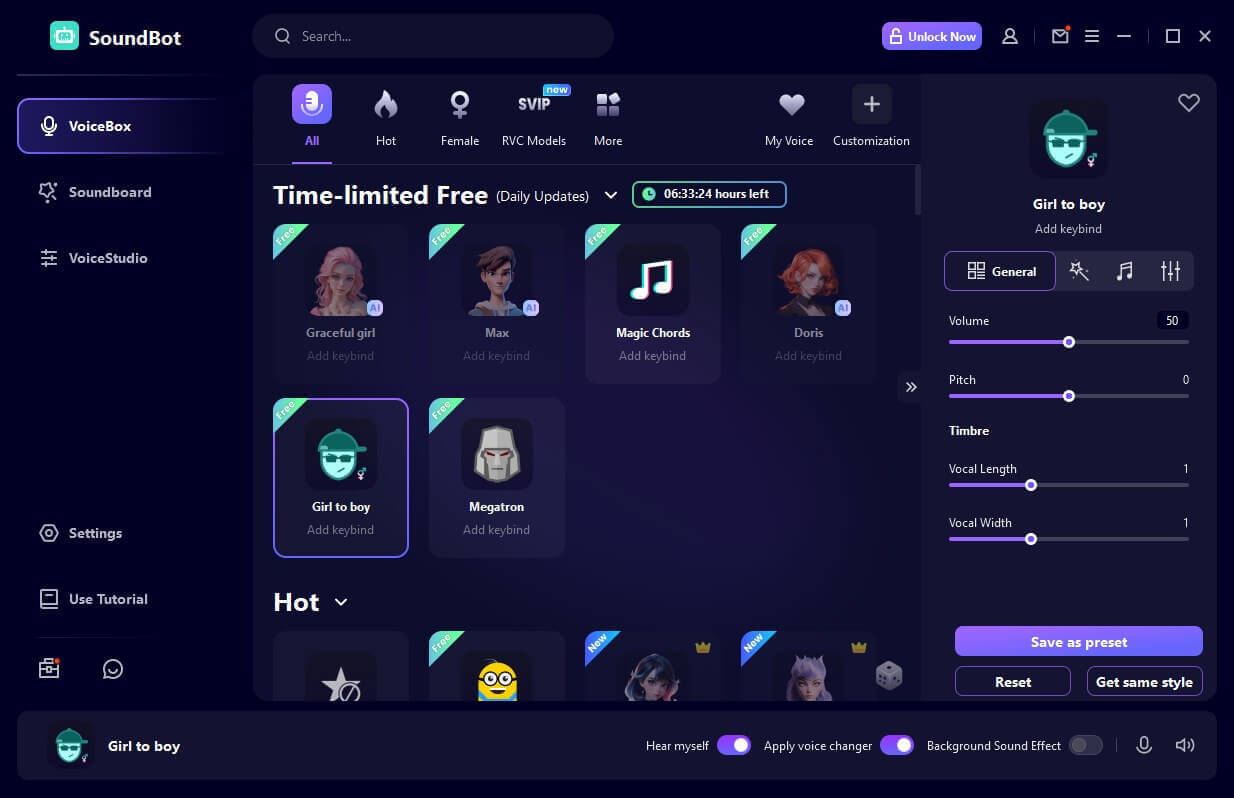Open the feedback chat icon in sidebar

pos(112,668)
